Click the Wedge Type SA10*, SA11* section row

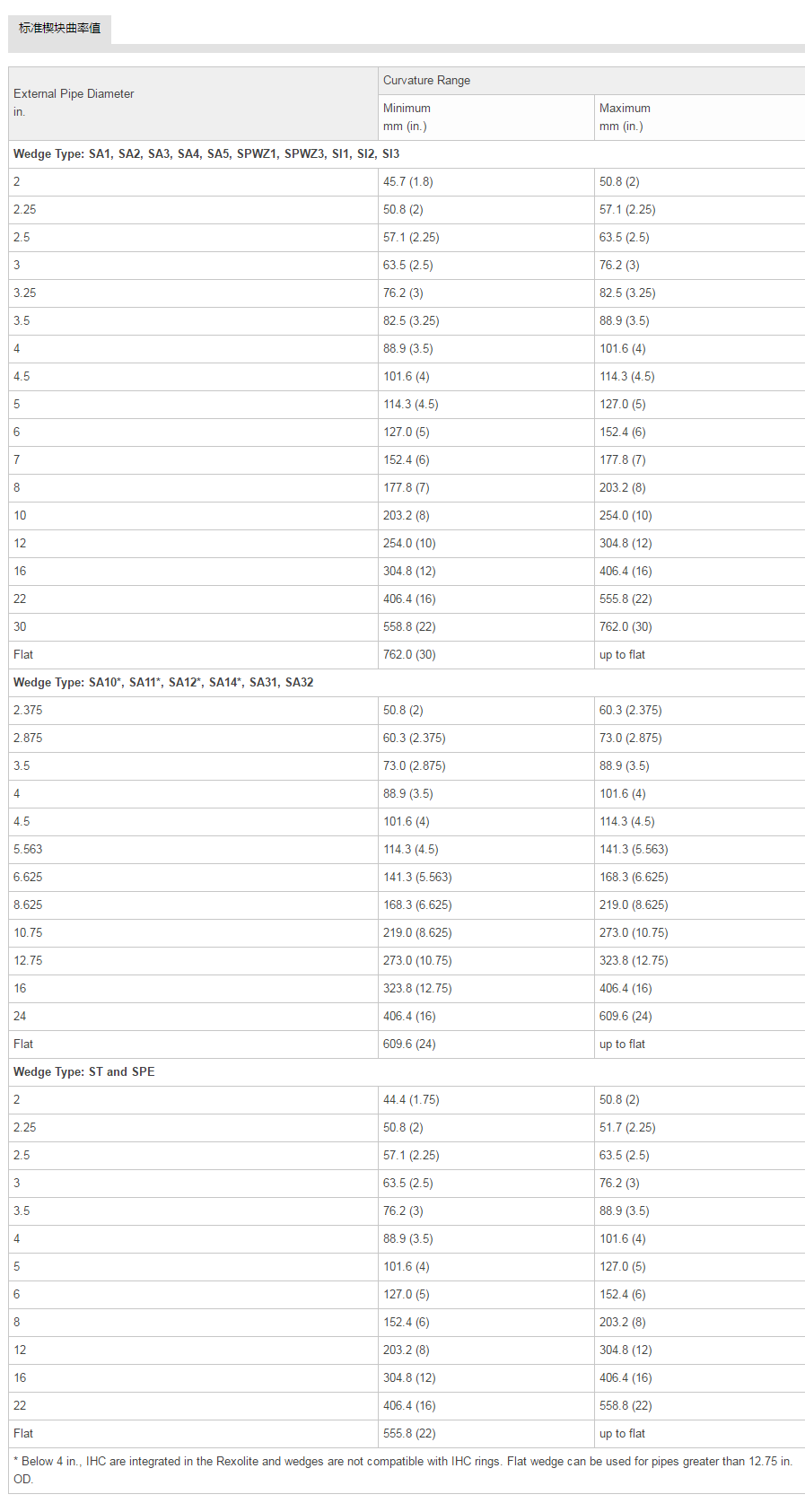click(163, 682)
